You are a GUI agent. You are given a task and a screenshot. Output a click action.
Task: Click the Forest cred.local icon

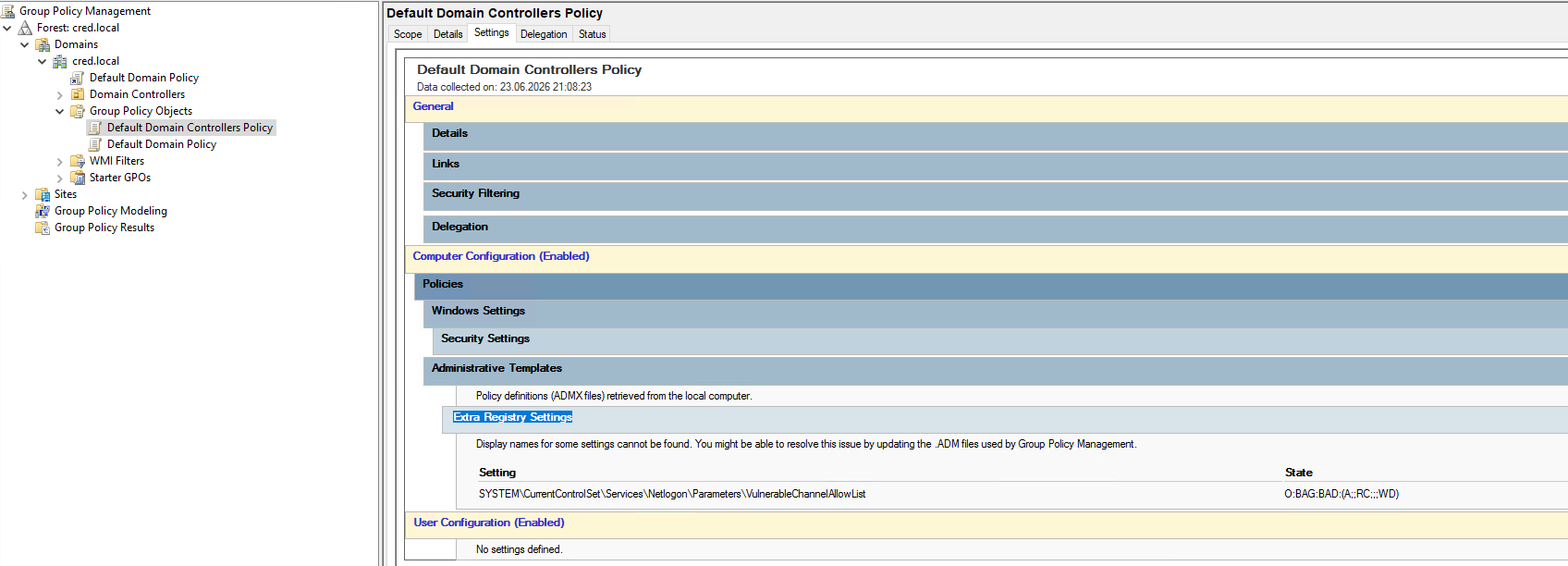(x=26, y=28)
